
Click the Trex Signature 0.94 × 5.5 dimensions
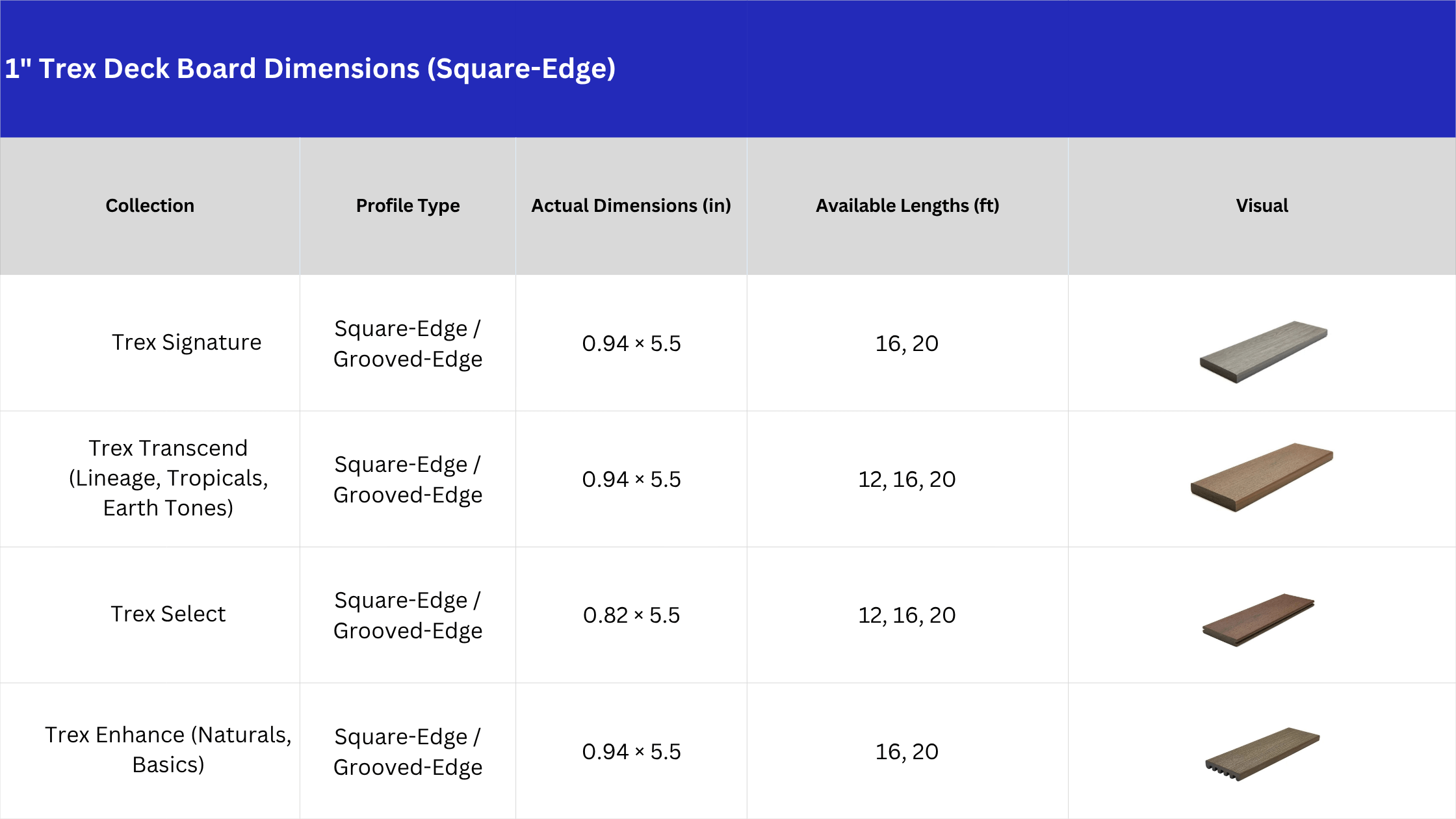click(x=631, y=343)
